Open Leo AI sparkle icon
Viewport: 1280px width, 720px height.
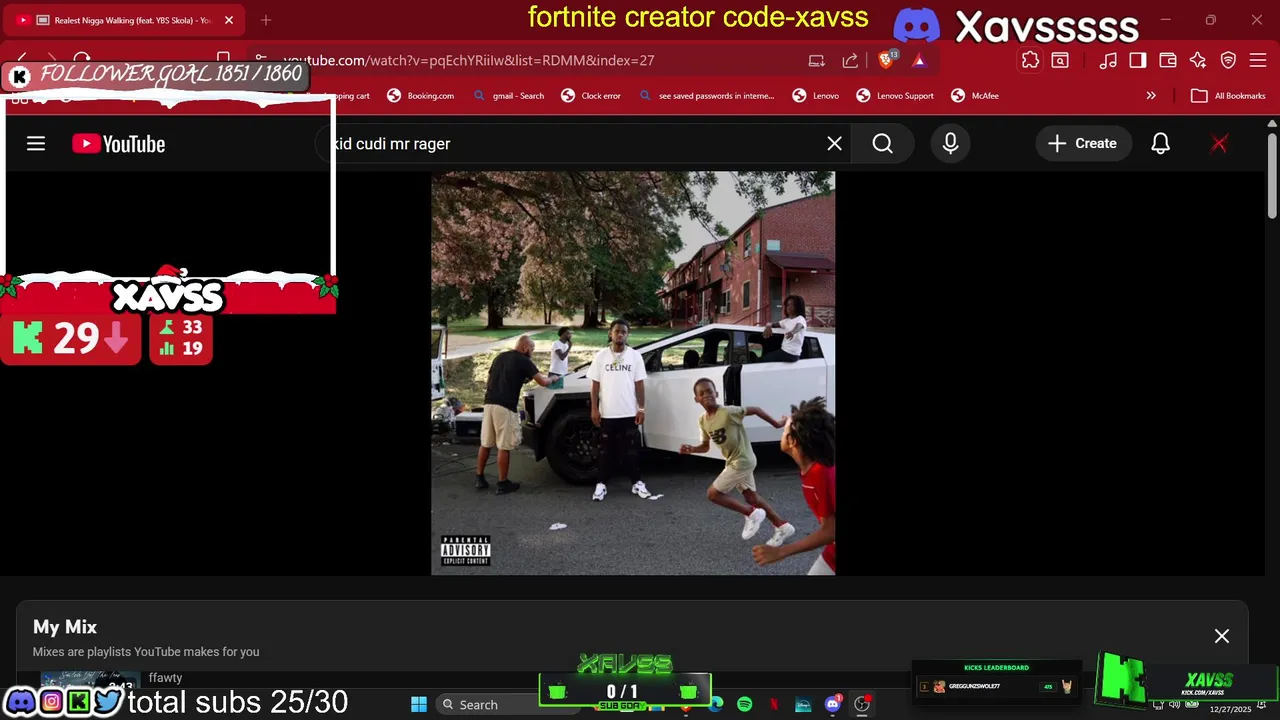click(x=1198, y=61)
